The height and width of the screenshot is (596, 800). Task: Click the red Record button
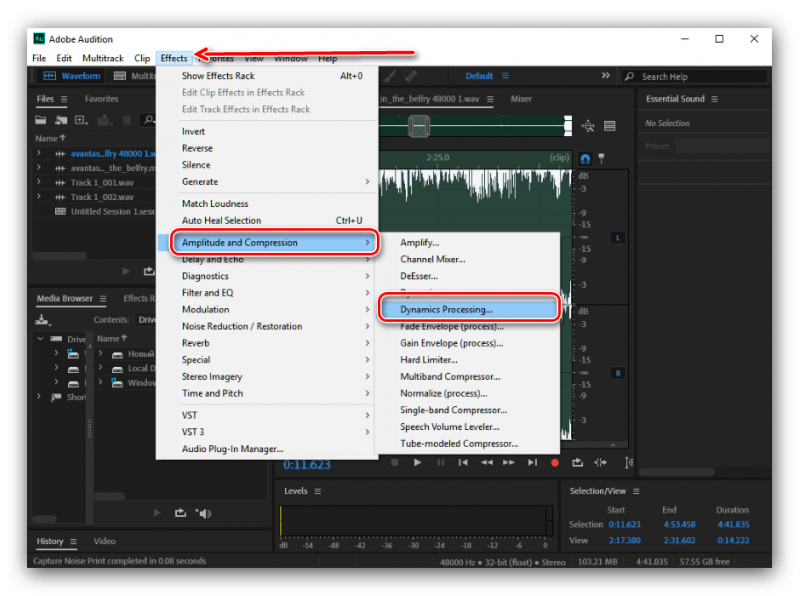pyautogui.click(x=555, y=463)
